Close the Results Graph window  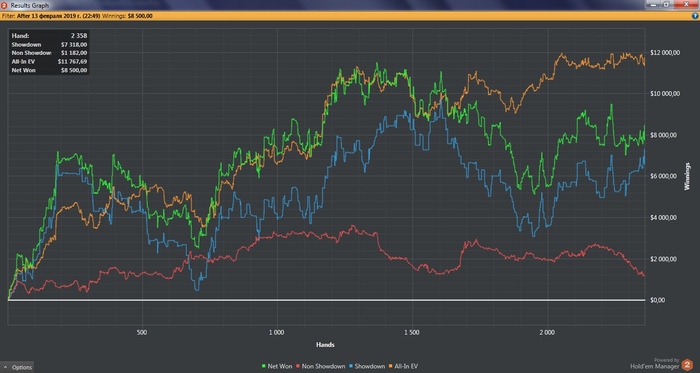686,4
